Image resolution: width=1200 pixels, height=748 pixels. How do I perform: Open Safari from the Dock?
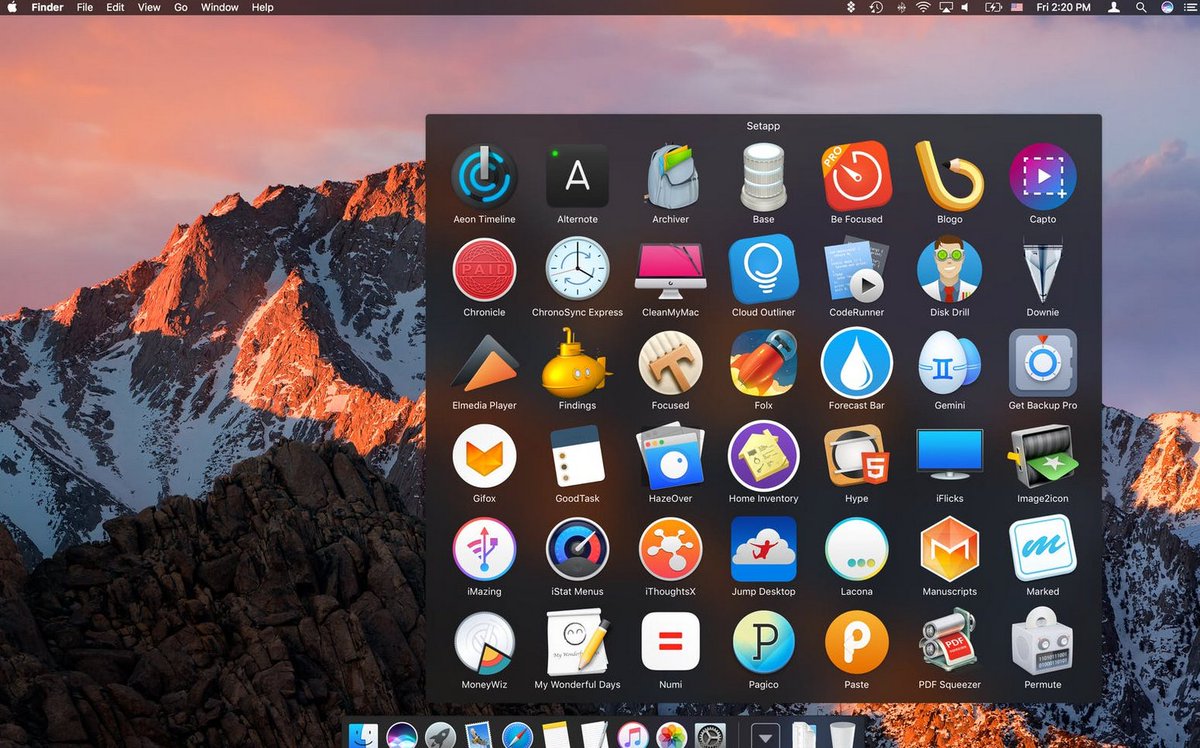pyautogui.click(x=518, y=737)
